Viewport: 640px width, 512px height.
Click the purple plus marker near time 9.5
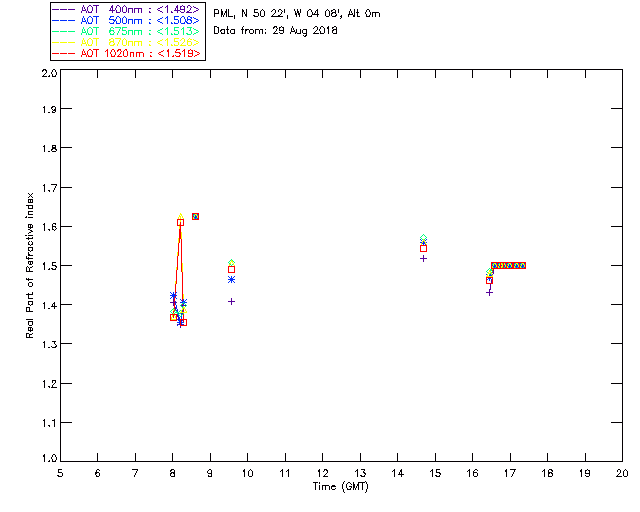[x=231, y=302]
